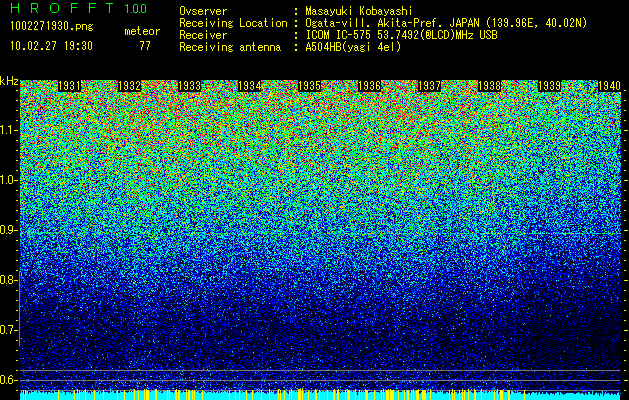Click the 1931 time marker label
Screen dimensions: 629x400
pyautogui.click(x=69, y=86)
